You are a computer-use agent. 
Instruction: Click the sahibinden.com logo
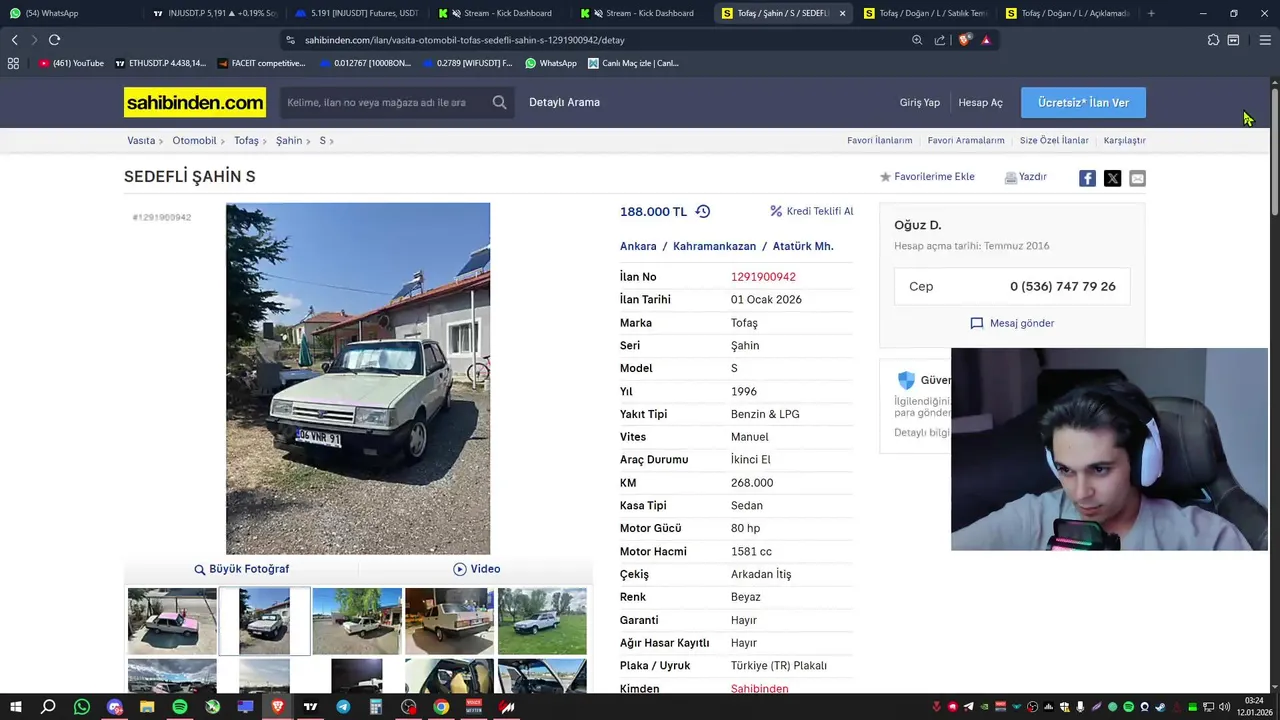coord(195,102)
